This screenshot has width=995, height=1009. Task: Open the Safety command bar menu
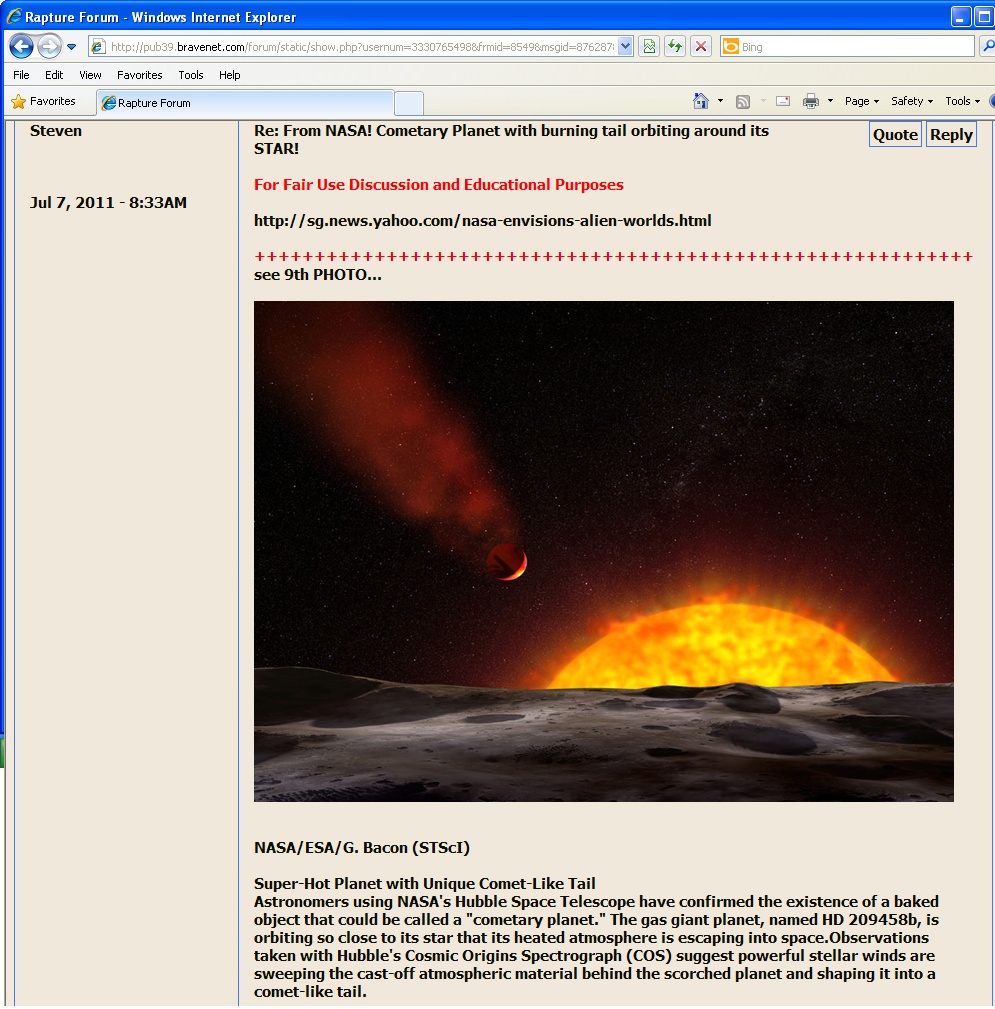coord(911,101)
